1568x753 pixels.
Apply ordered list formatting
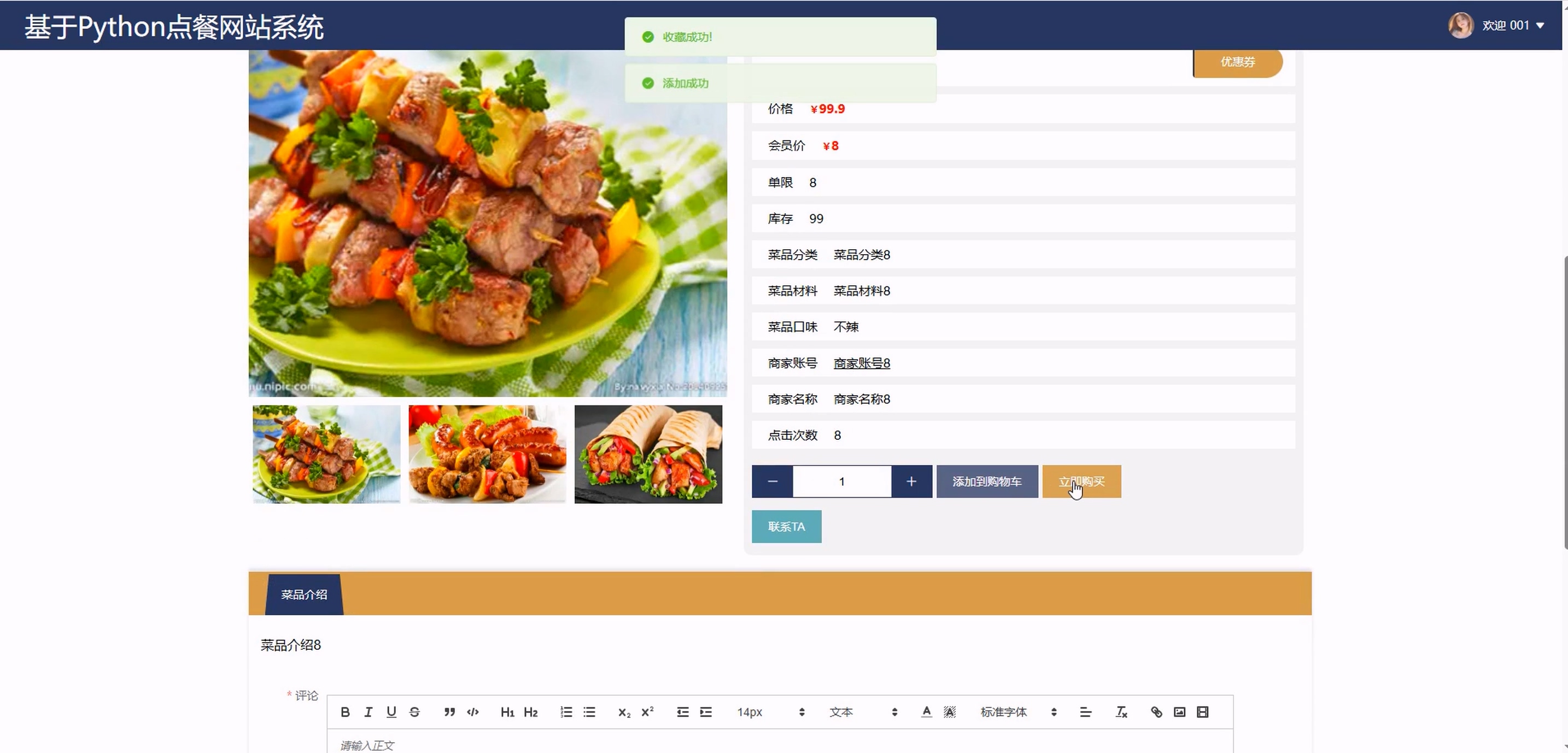(x=566, y=711)
